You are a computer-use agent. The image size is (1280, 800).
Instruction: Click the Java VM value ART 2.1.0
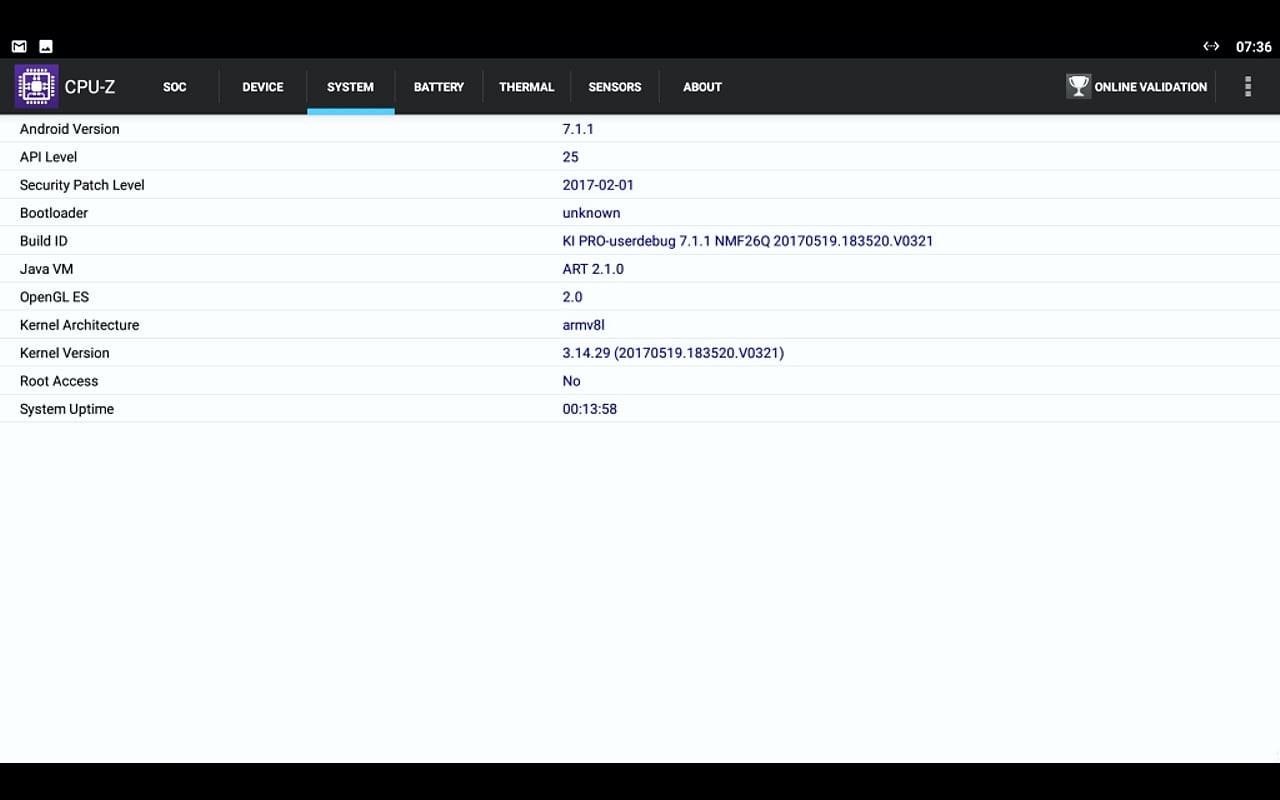pos(593,269)
